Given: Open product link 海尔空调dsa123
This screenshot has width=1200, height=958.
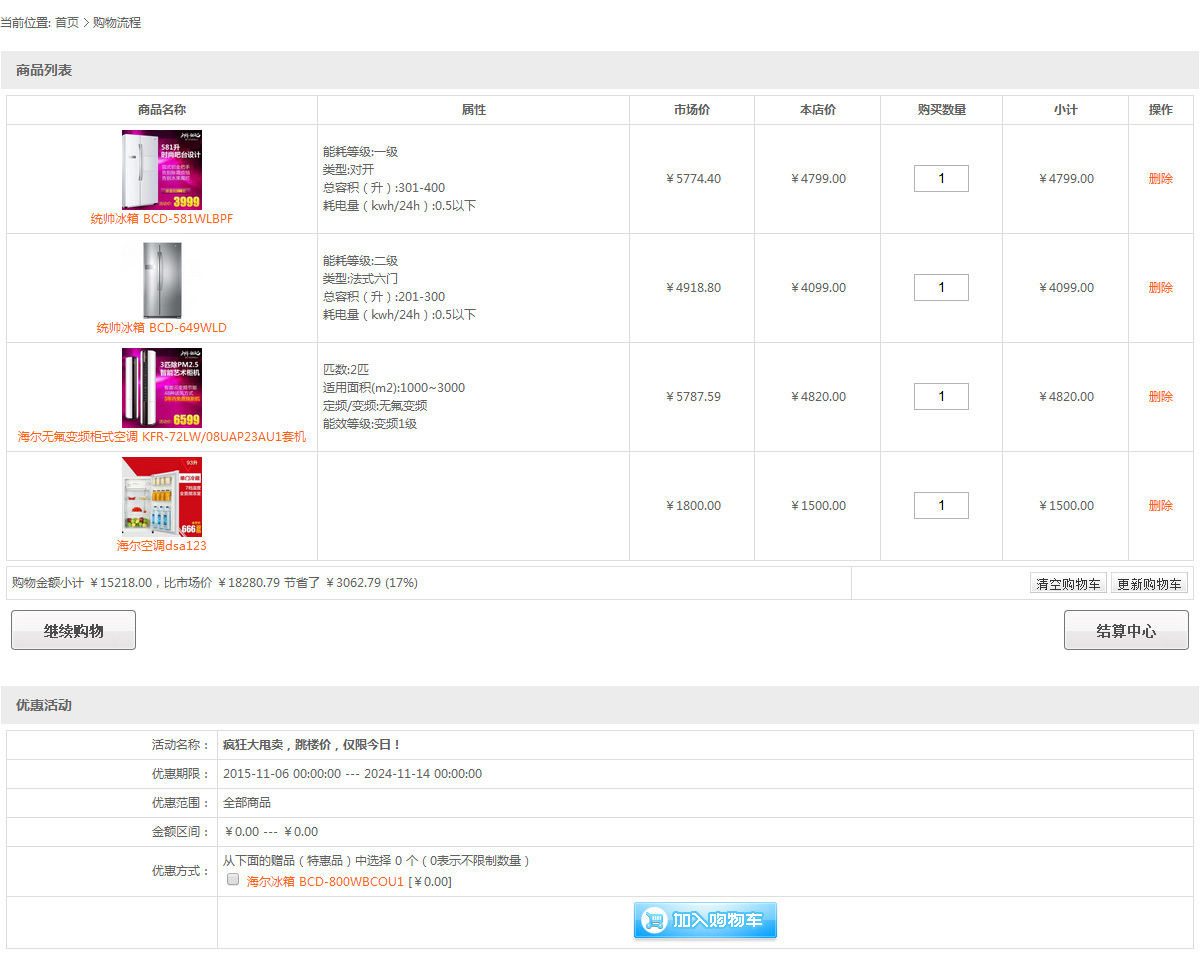Looking at the screenshot, I should coord(162,546).
